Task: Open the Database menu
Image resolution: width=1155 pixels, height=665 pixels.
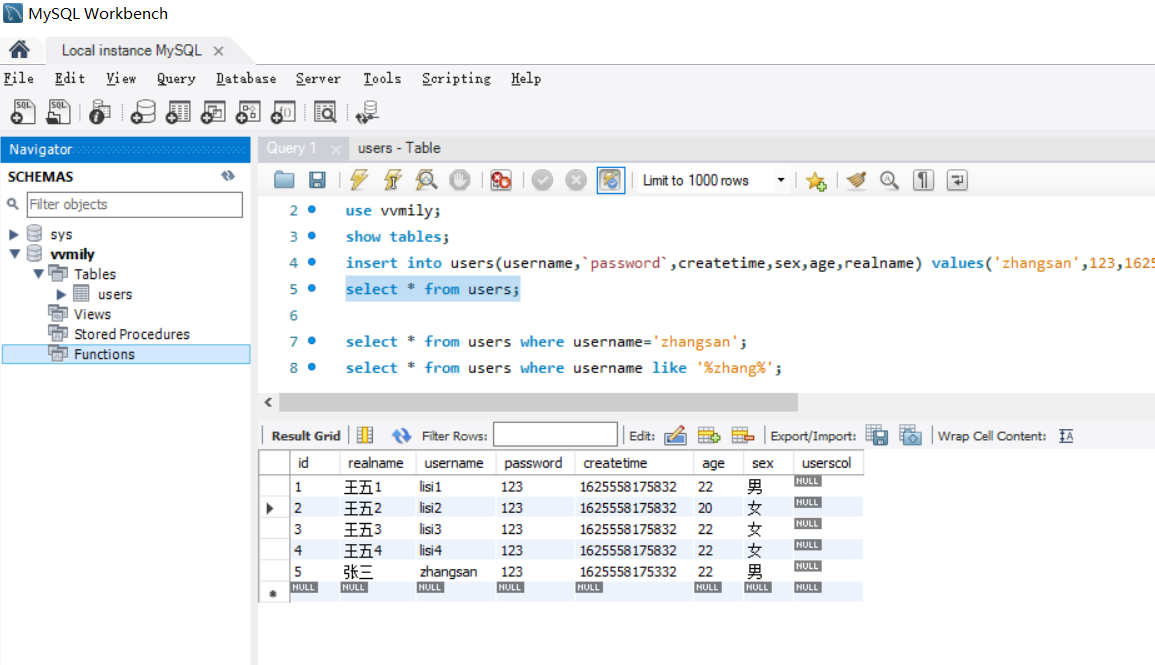Action: point(245,78)
